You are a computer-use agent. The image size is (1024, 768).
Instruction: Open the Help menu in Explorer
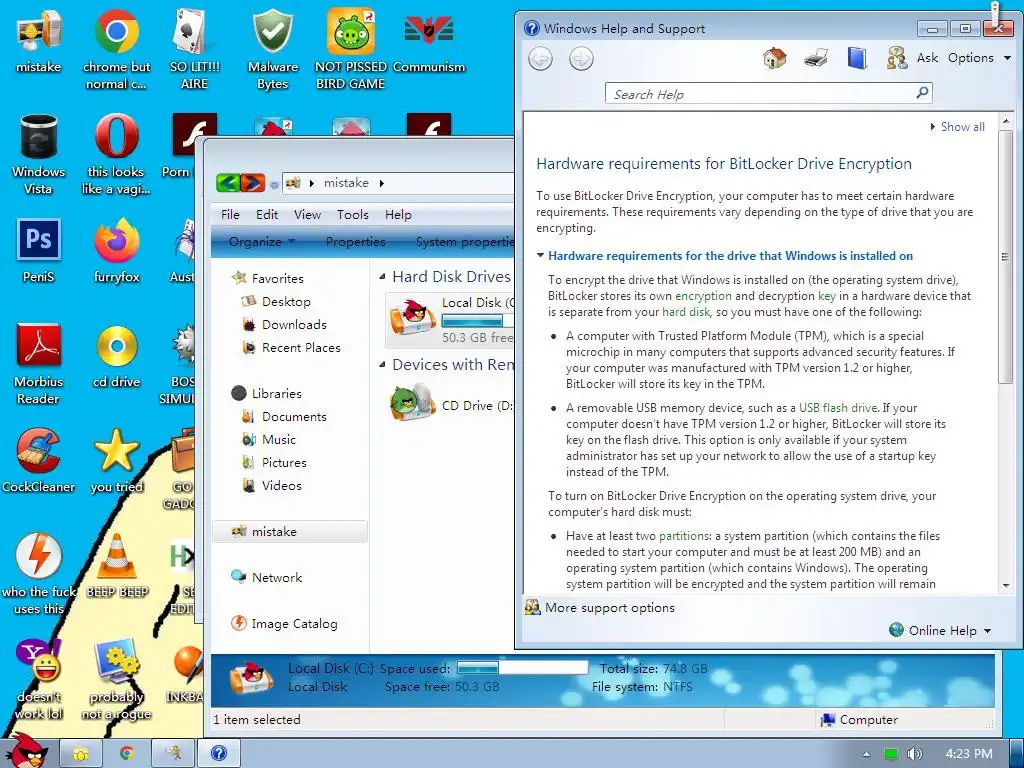[x=398, y=214]
